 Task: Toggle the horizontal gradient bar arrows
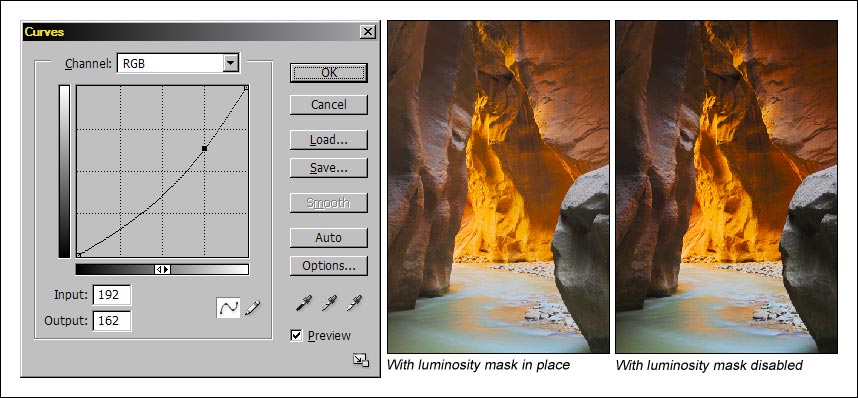(162, 269)
